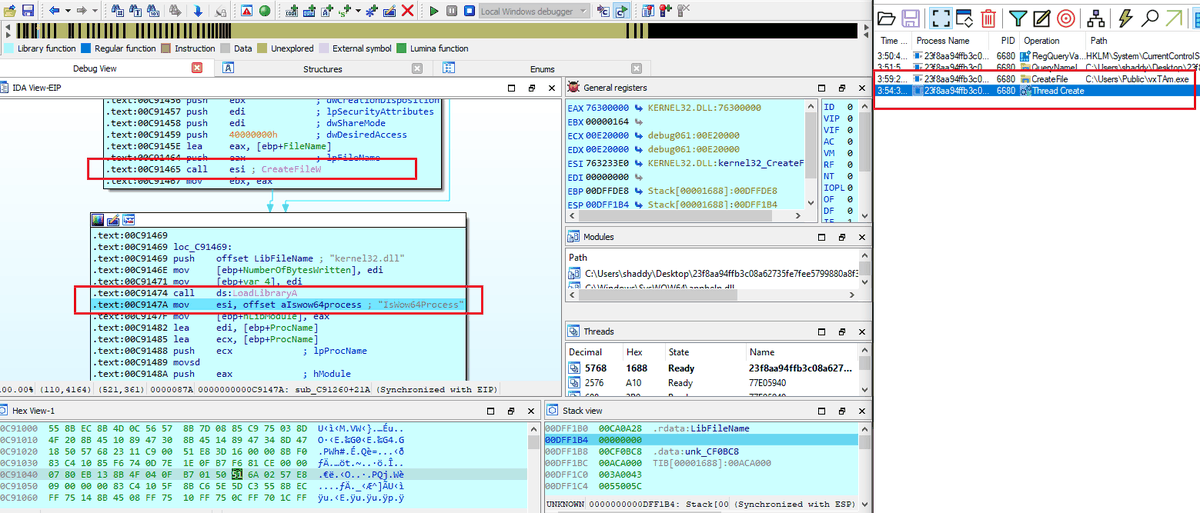Close the Debug View tab
Screen dimensions: 1200x513
click(196, 68)
